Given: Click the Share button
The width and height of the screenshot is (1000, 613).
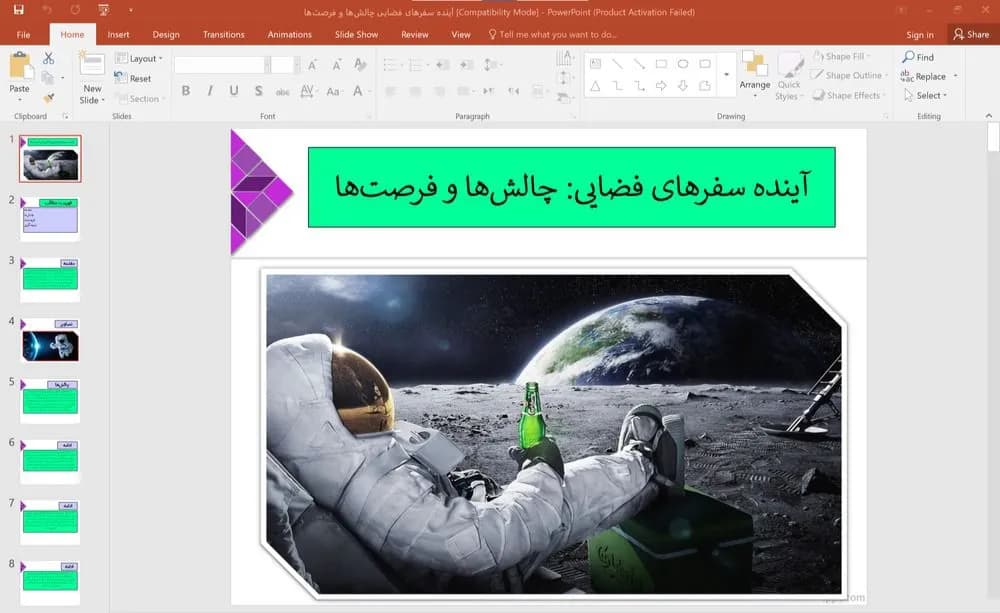Looking at the screenshot, I should 971,34.
